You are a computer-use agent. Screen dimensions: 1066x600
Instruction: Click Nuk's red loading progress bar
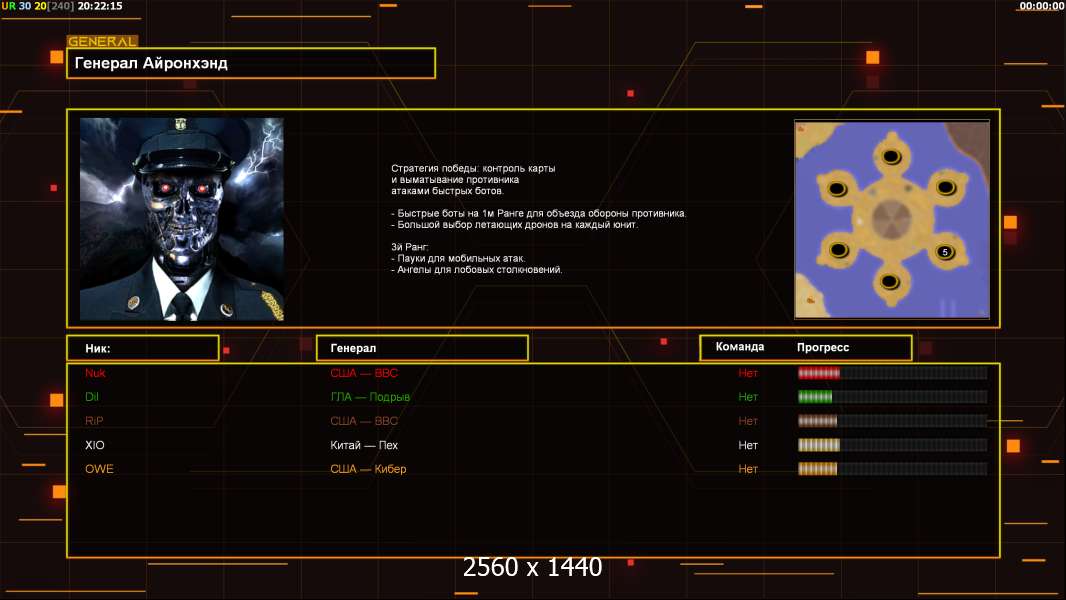[x=893, y=372]
